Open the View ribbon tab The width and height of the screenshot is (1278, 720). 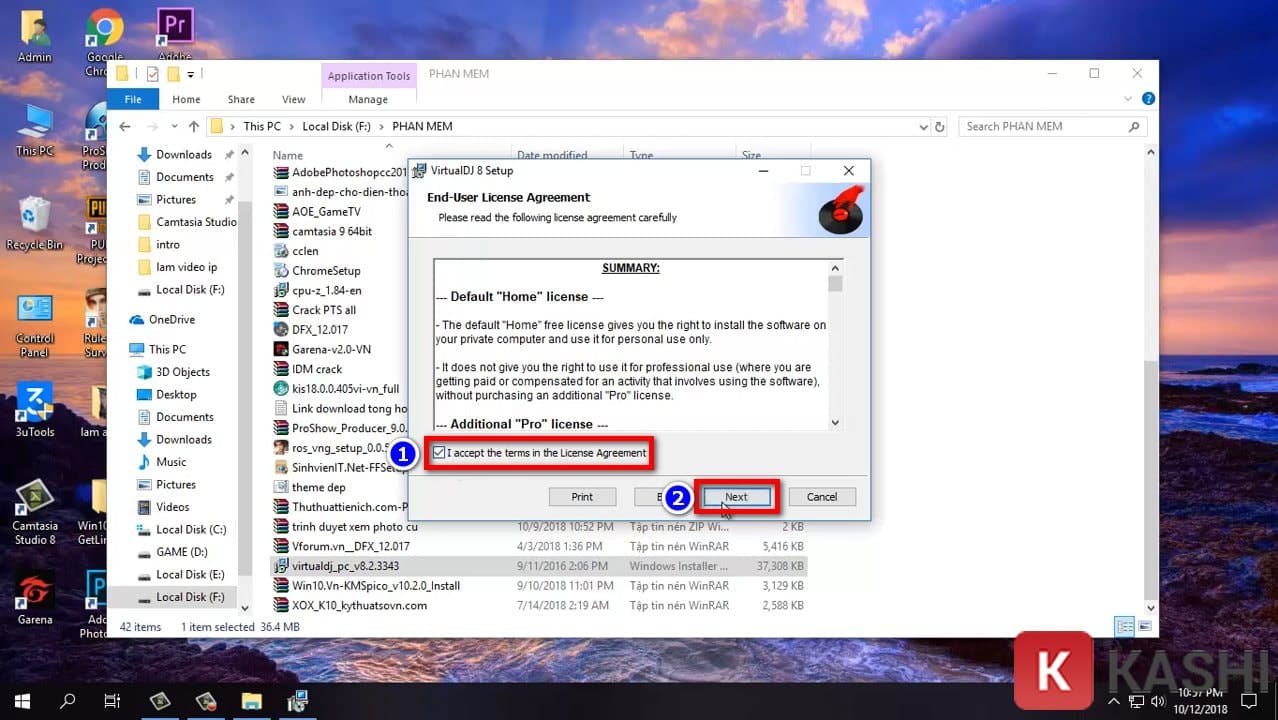coord(293,99)
